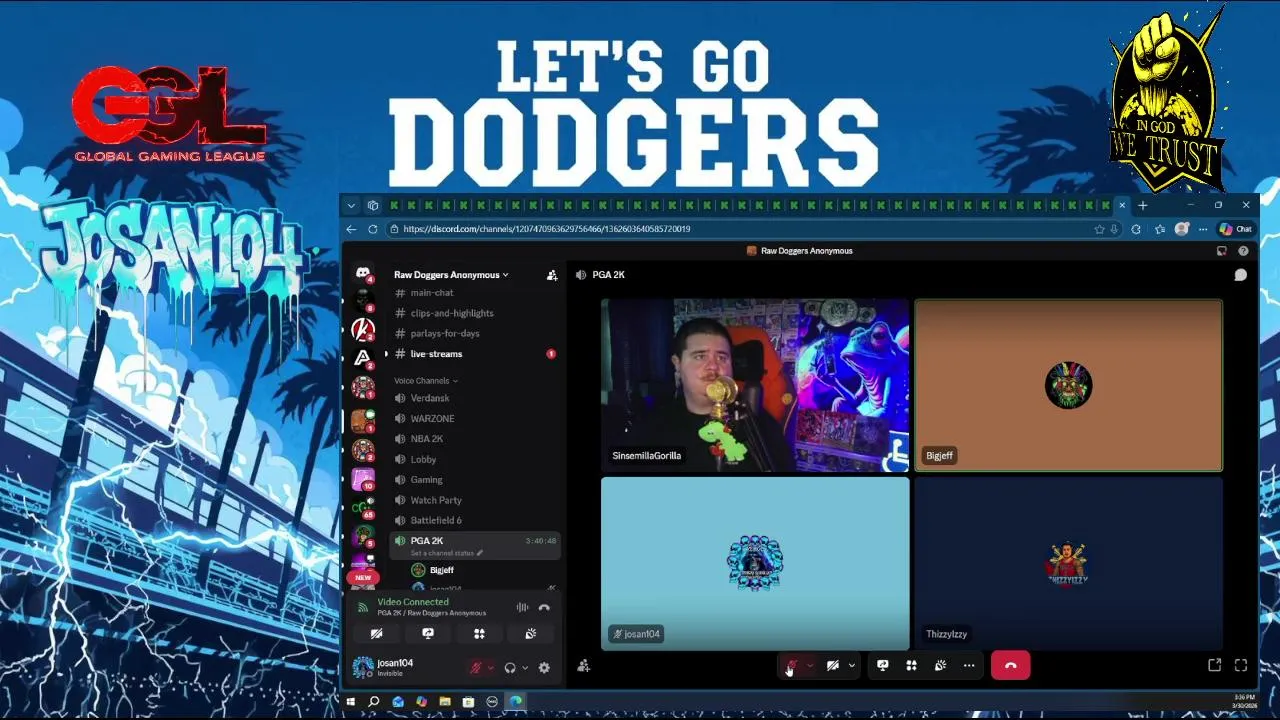Share screen from the bottom call bar
This screenshot has width=1280, height=720.
click(882, 665)
